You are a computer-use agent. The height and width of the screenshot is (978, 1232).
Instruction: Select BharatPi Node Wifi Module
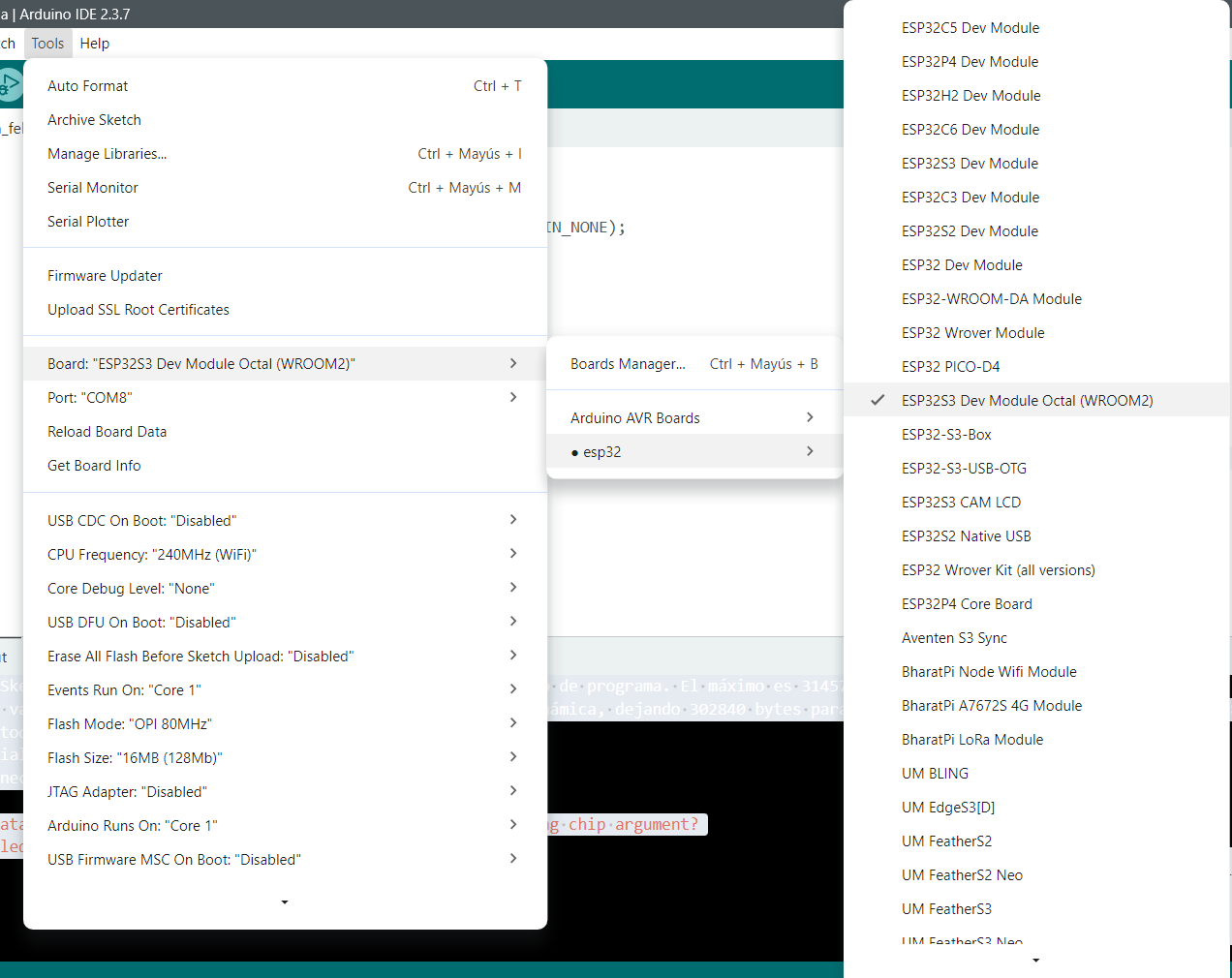[1037, 672]
